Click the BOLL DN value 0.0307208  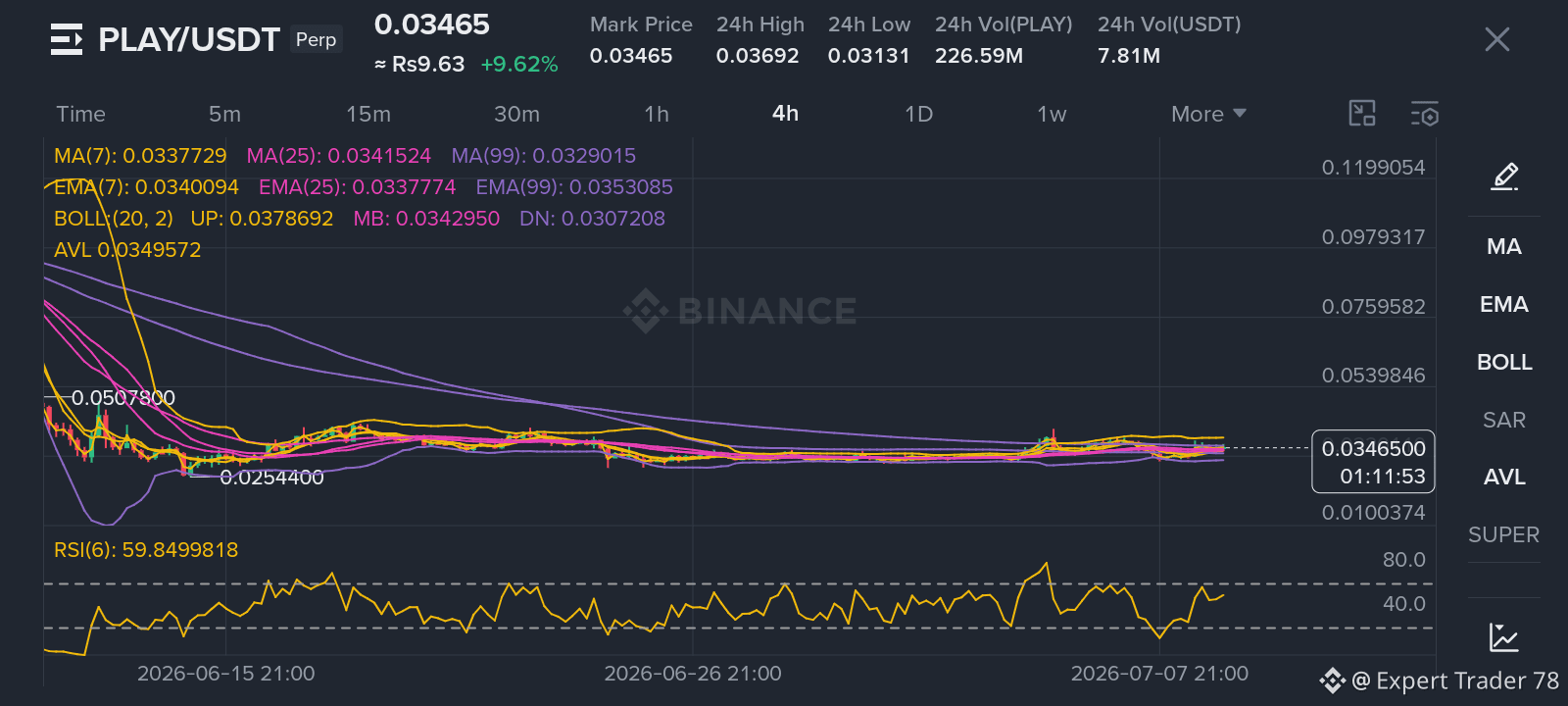(x=592, y=219)
